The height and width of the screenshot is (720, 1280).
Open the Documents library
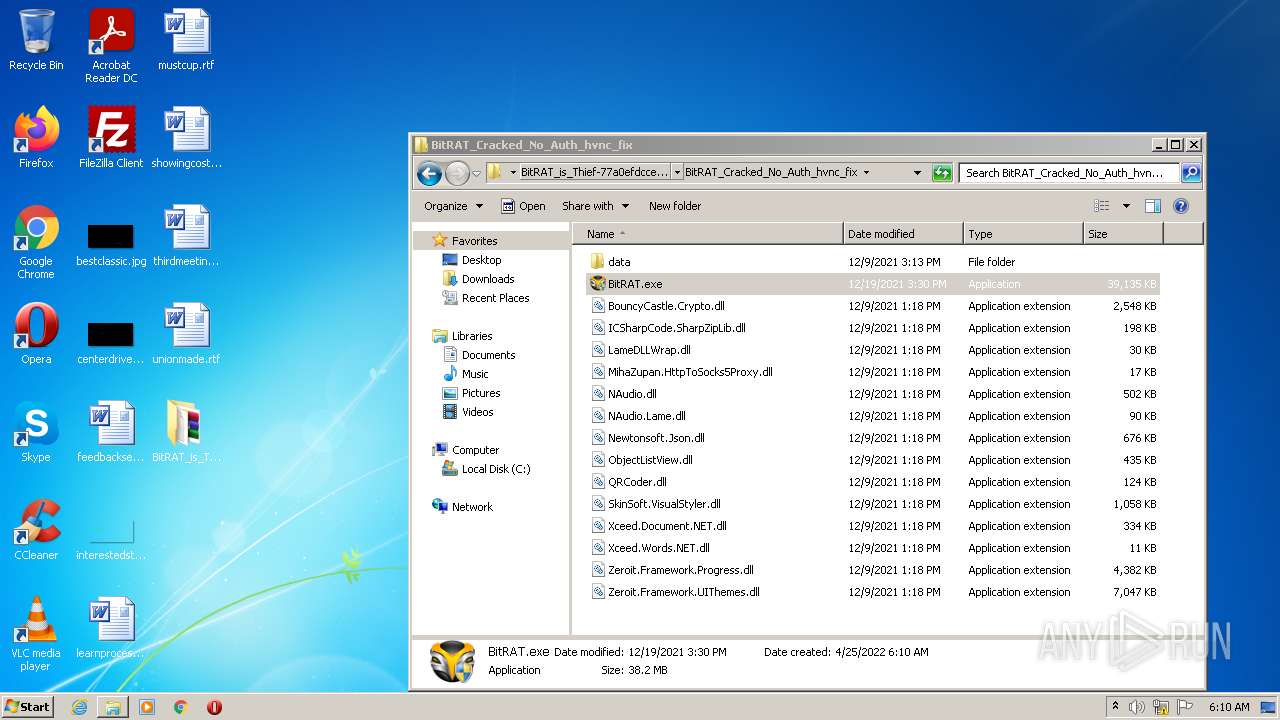488,355
